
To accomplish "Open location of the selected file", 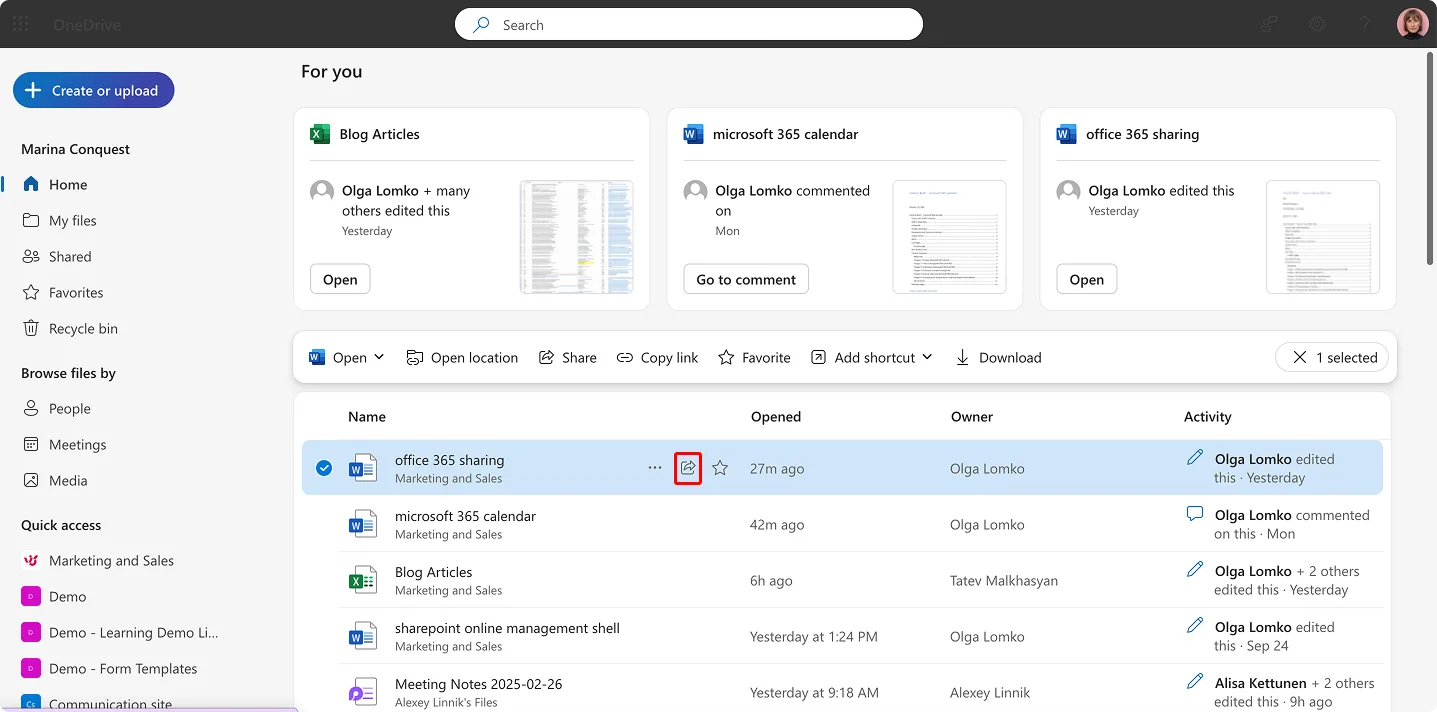I will [462, 357].
